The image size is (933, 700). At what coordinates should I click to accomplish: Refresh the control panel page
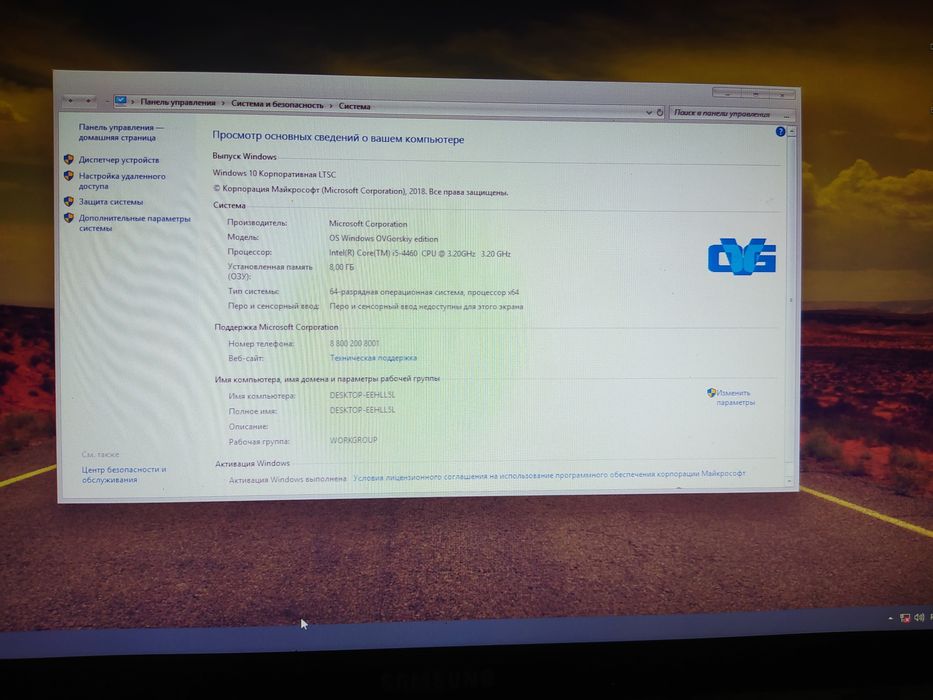coord(659,112)
